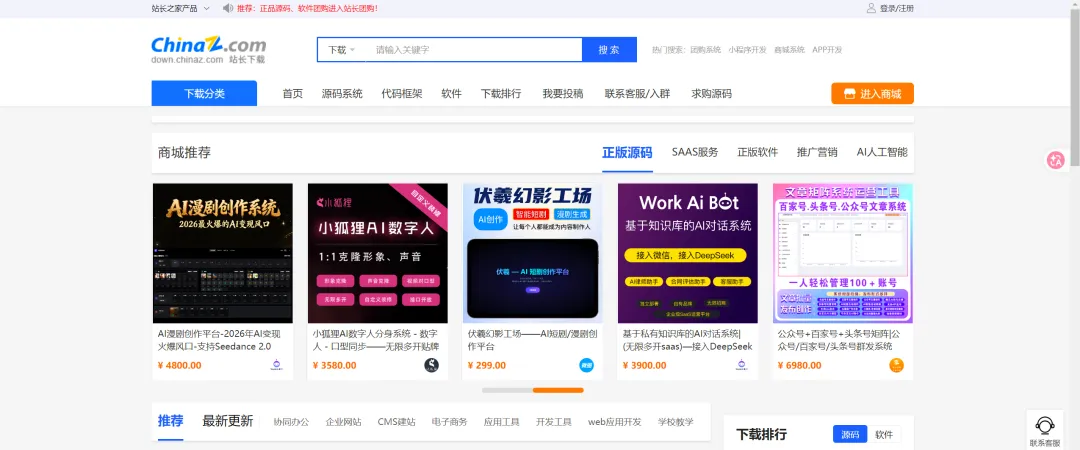Image resolution: width=1080 pixels, height=450 pixels.
Task: Click the blue seller badge beside ¥ 299.00
Action: (586, 365)
